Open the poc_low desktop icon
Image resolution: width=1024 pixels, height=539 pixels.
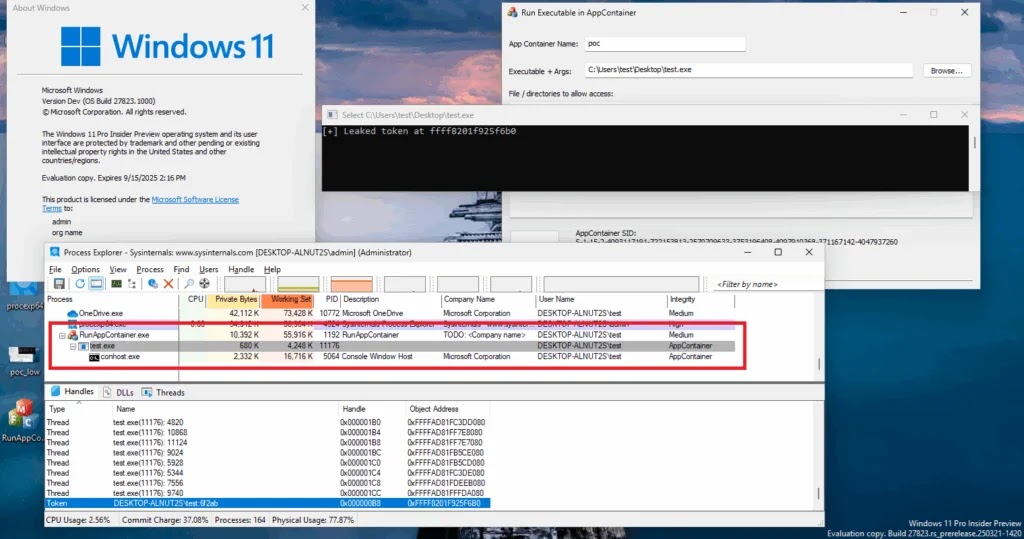pos(24,361)
